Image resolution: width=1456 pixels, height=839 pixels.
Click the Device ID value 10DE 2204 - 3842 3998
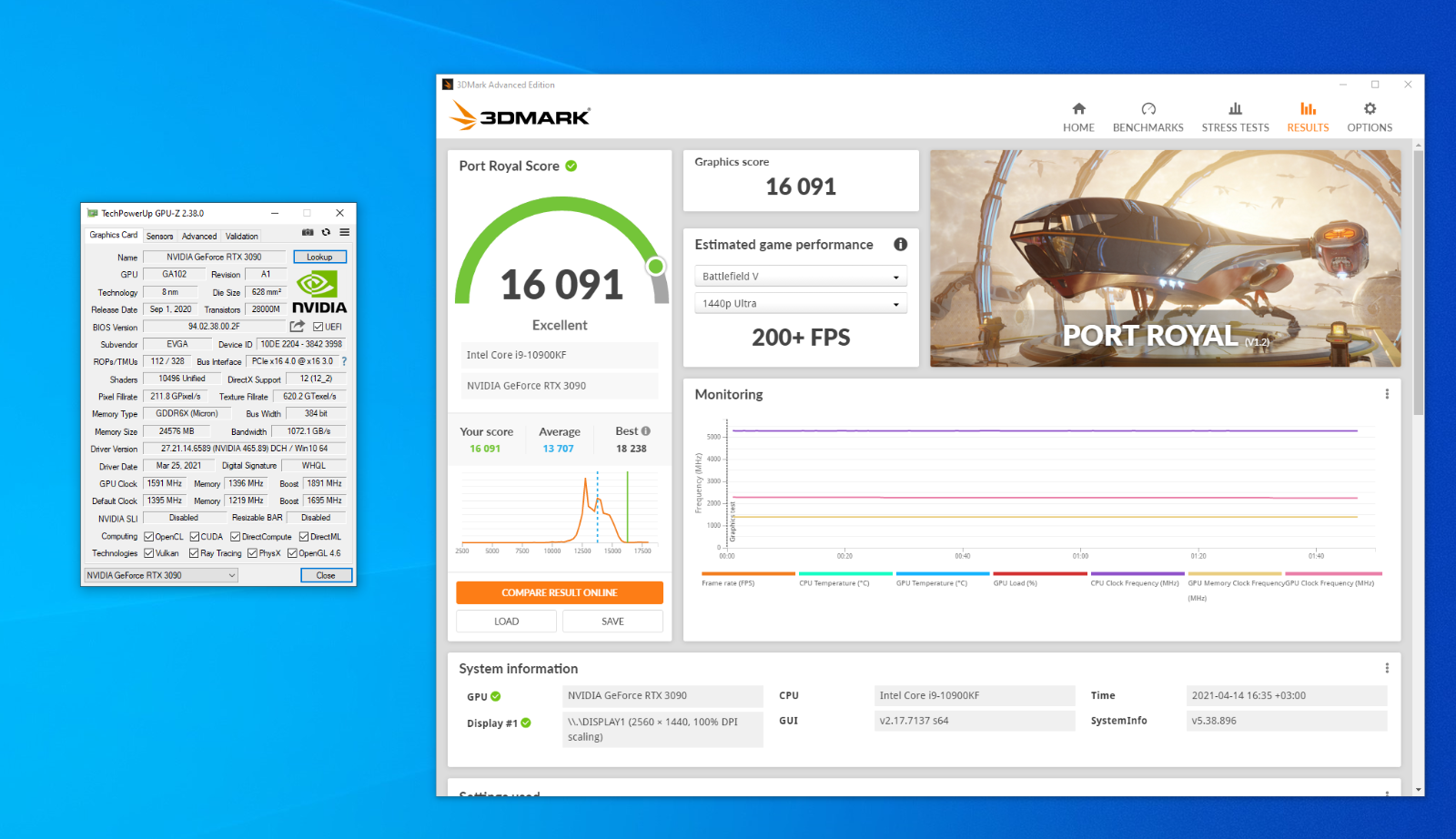(301, 344)
